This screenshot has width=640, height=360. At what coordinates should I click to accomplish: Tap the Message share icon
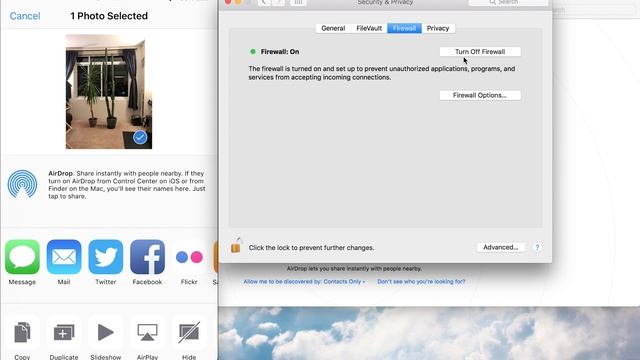pyautogui.click(x=22, y=257)
